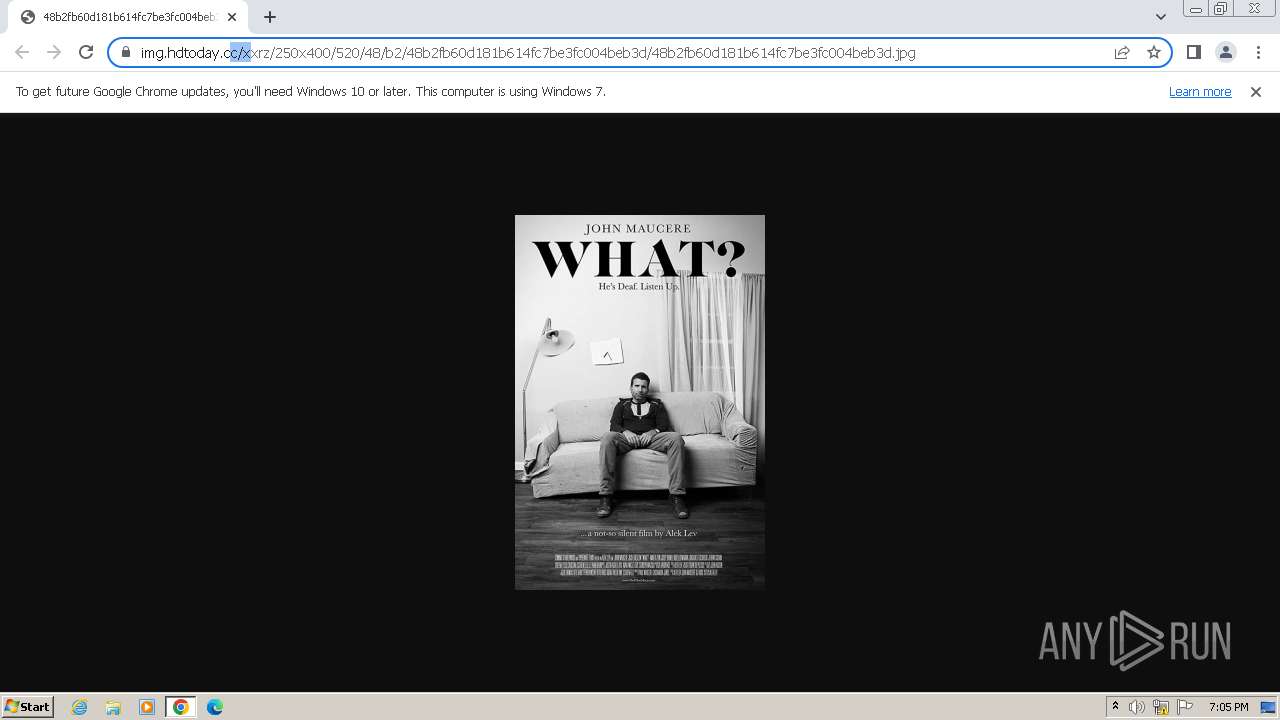The width and height of the screenshot is (1280, 720).
Task: Click the Show desktop tray button
Action: (x=1270, y=707)
